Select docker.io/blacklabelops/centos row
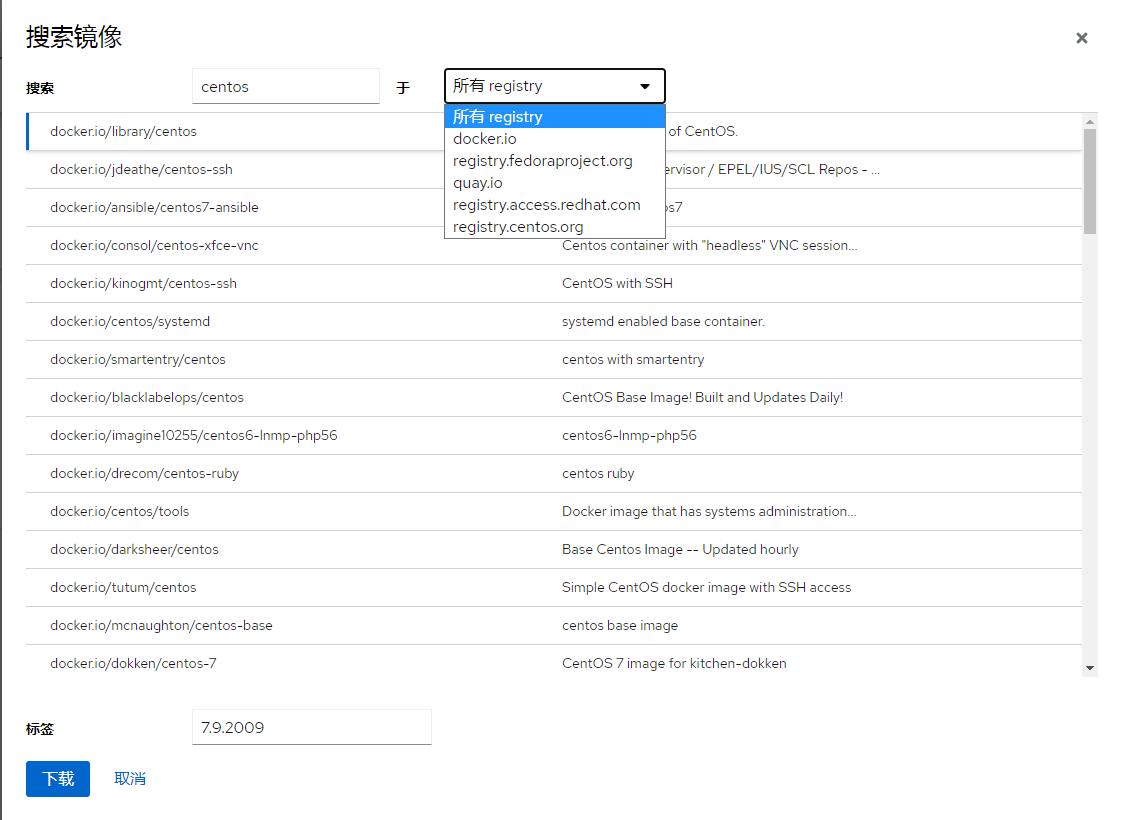1122x820 pixels. tap(554, 397)
